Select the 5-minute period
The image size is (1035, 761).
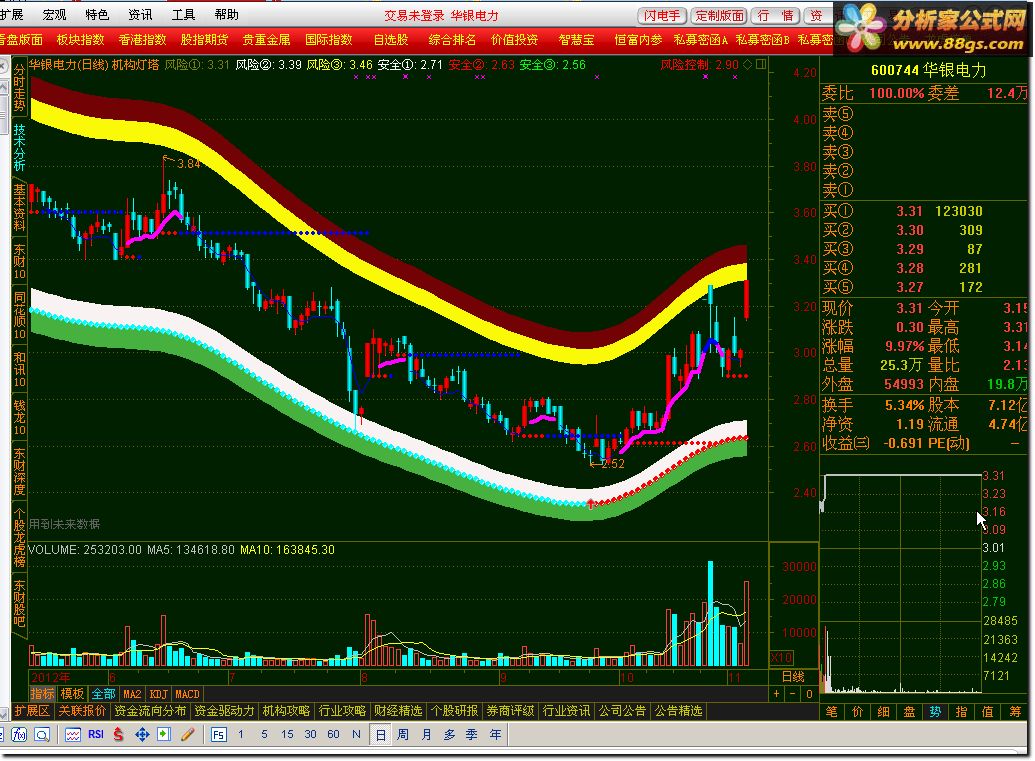(264, 735)
